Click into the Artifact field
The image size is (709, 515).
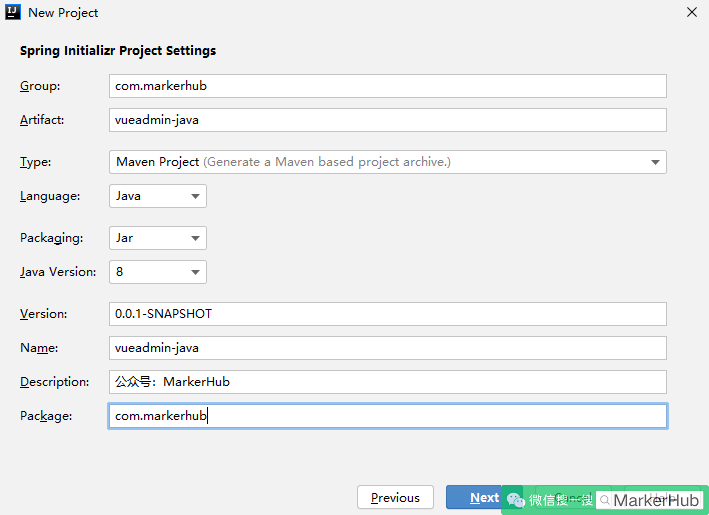point(388,120)
